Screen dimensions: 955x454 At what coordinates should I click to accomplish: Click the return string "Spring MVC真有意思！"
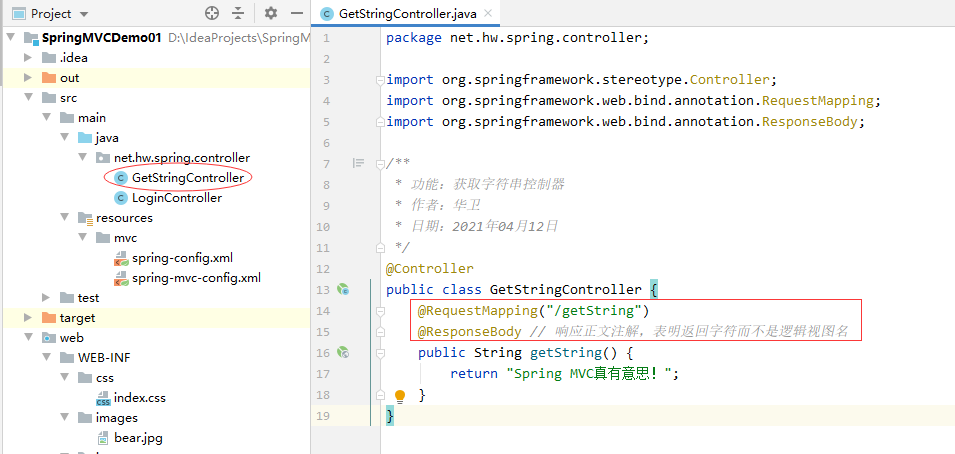click(x=588, y=374)
